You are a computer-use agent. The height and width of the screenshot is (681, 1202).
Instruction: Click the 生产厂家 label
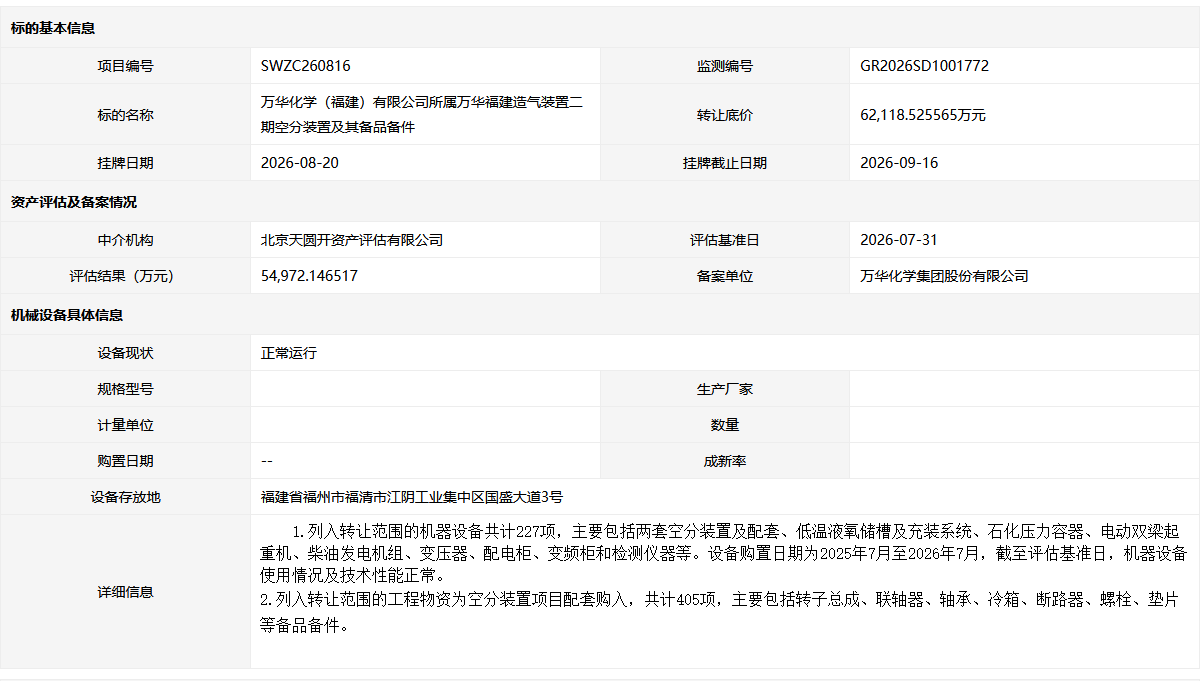725,389
